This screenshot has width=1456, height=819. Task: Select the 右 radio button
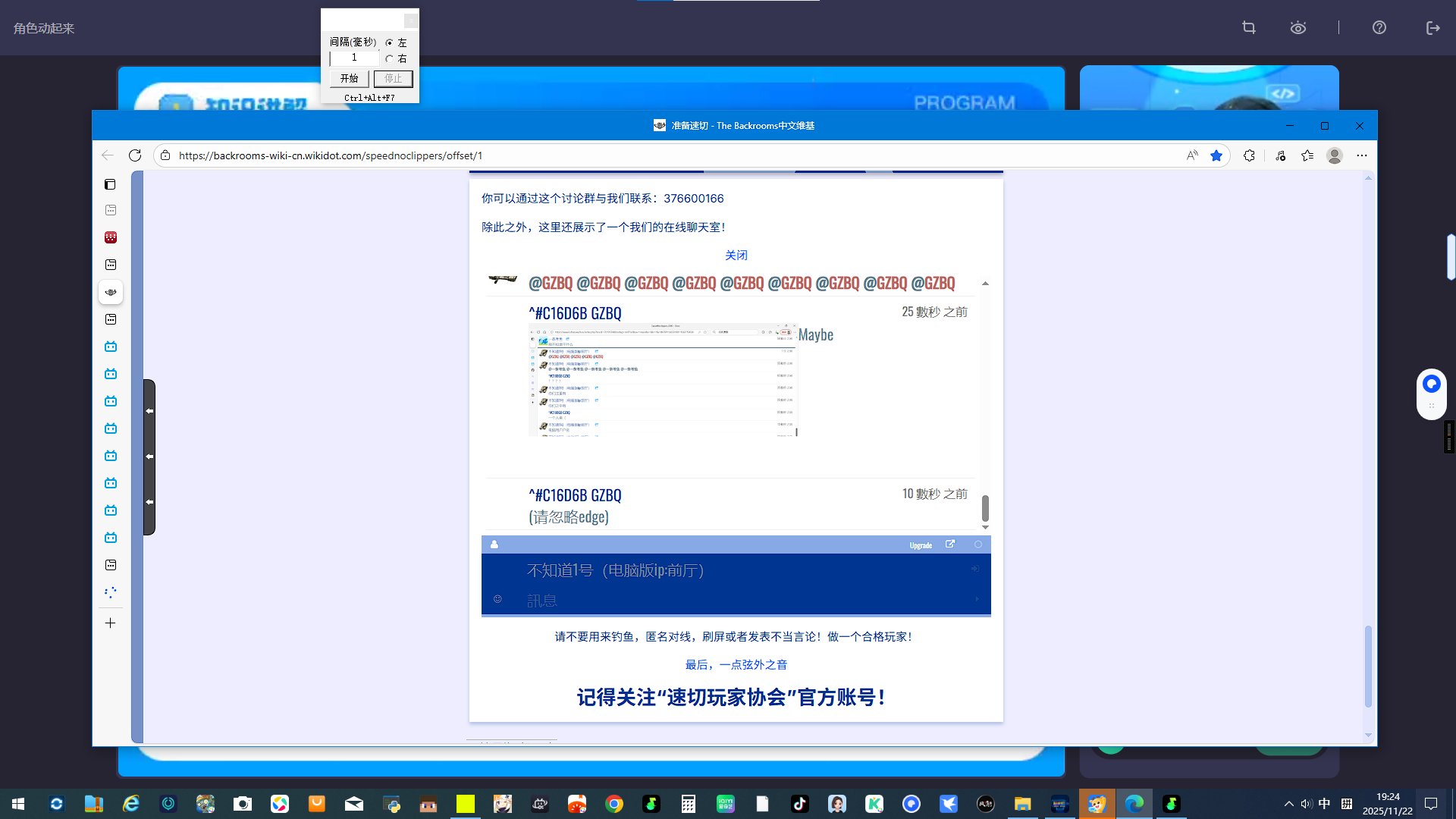point(390,59)
